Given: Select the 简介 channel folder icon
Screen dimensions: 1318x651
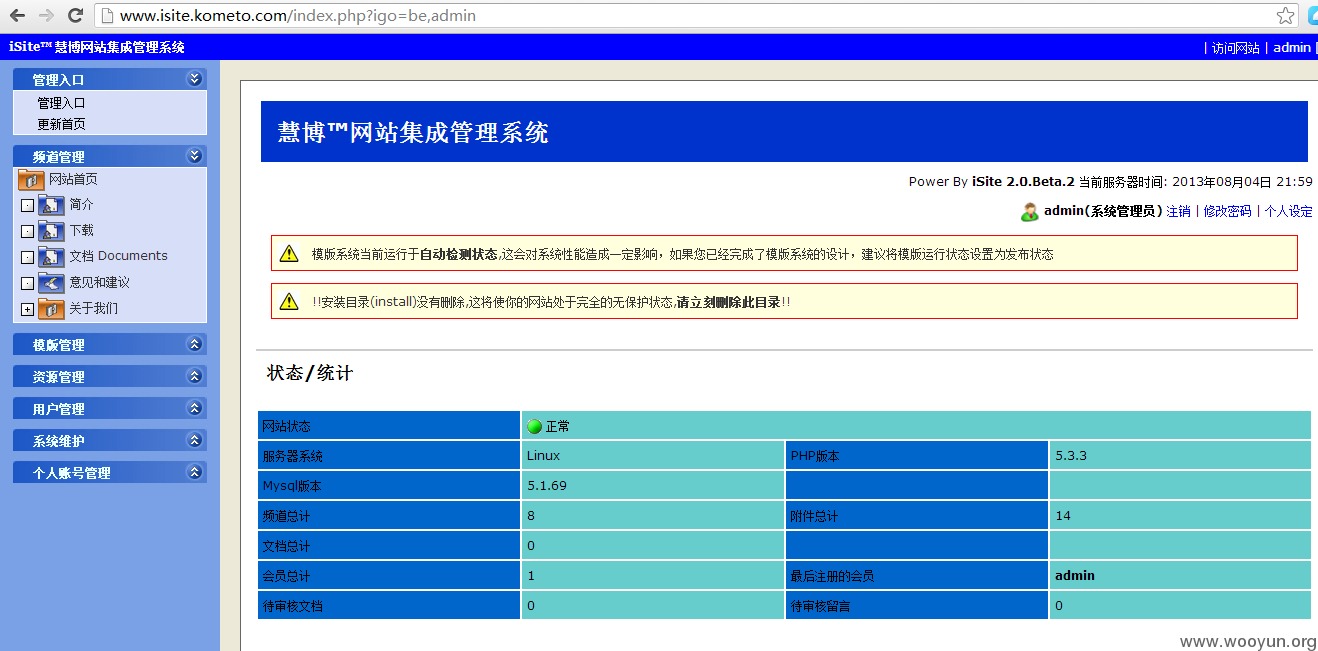Looking at the screenshot, I should (x=51, y=205).
